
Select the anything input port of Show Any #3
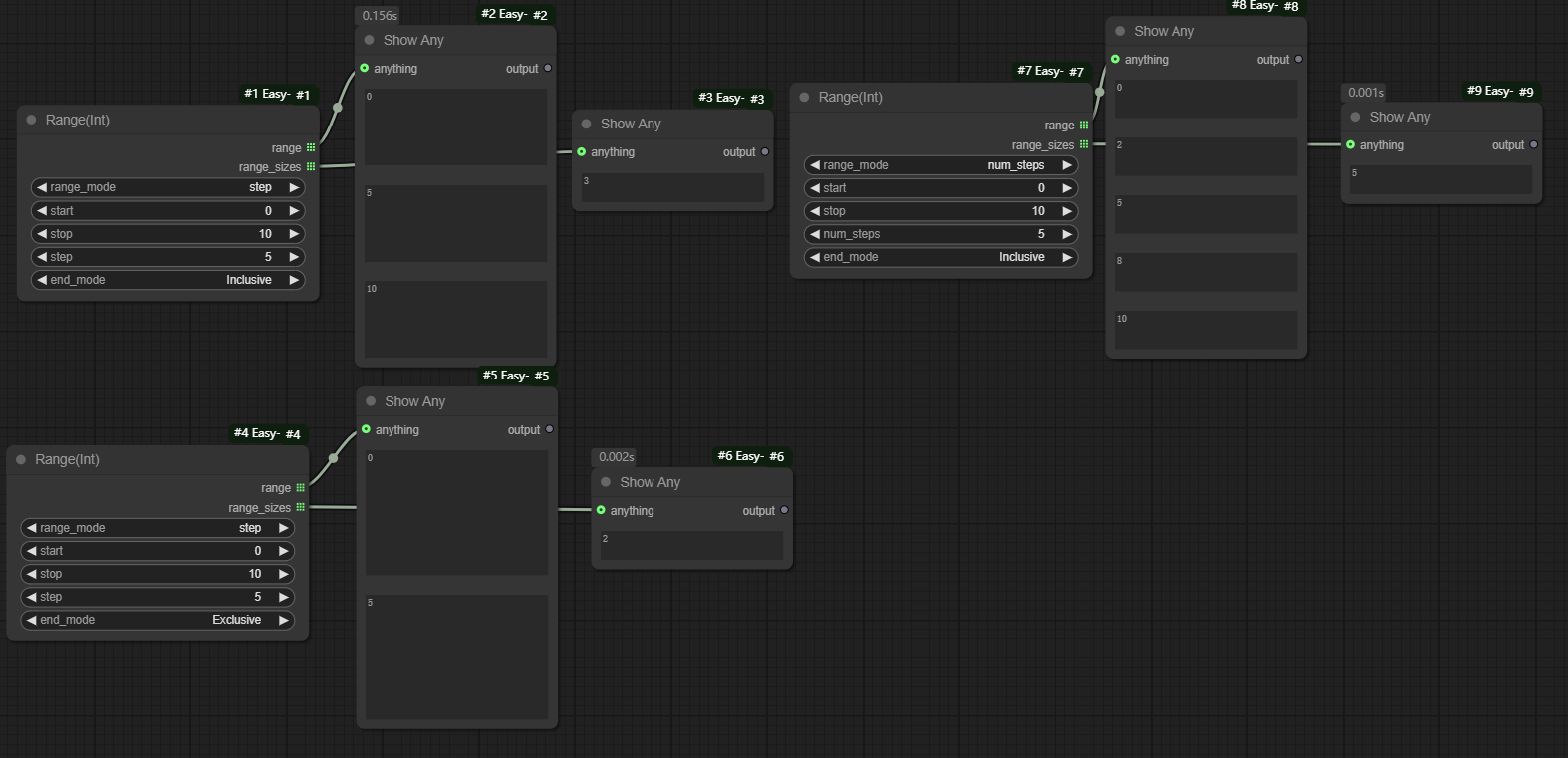tap(582, 152)
